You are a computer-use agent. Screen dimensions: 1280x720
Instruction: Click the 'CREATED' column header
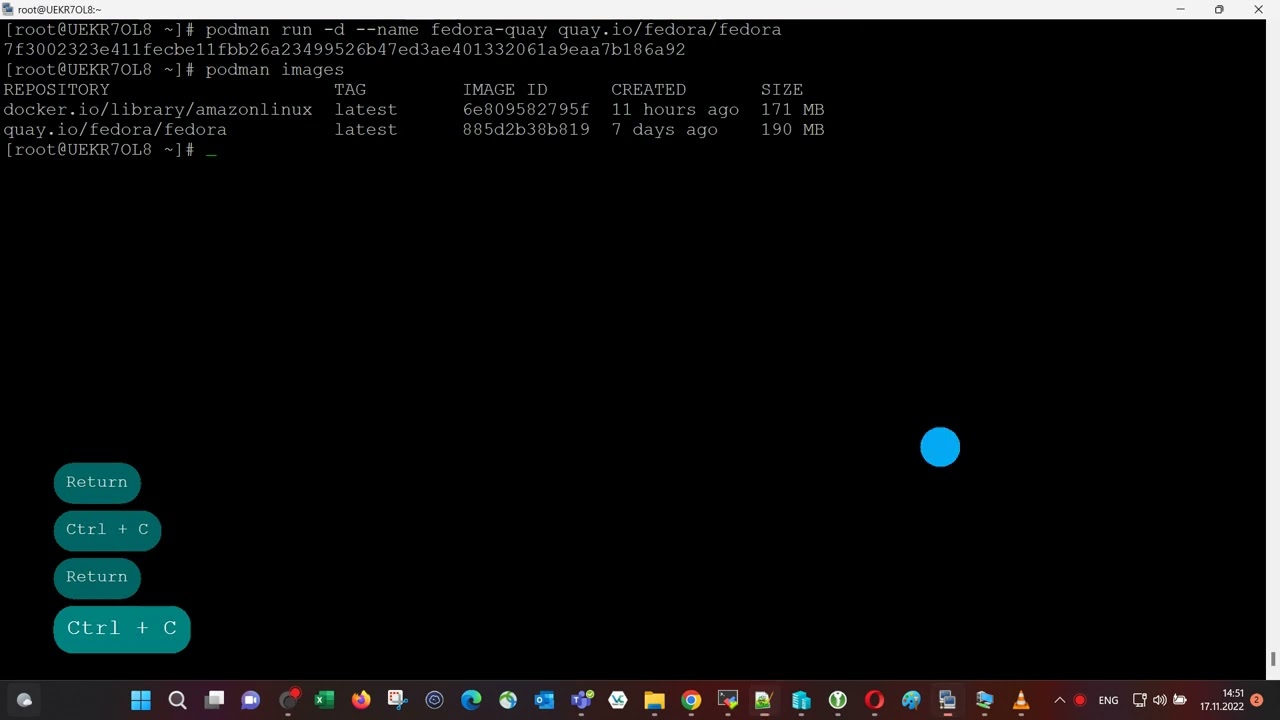(648, 90)
